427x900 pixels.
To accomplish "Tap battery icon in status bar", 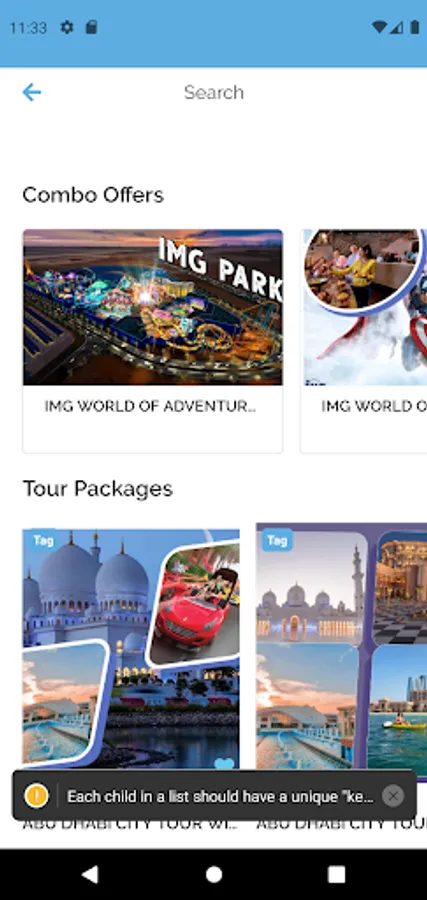I will (x=414, y=27).
